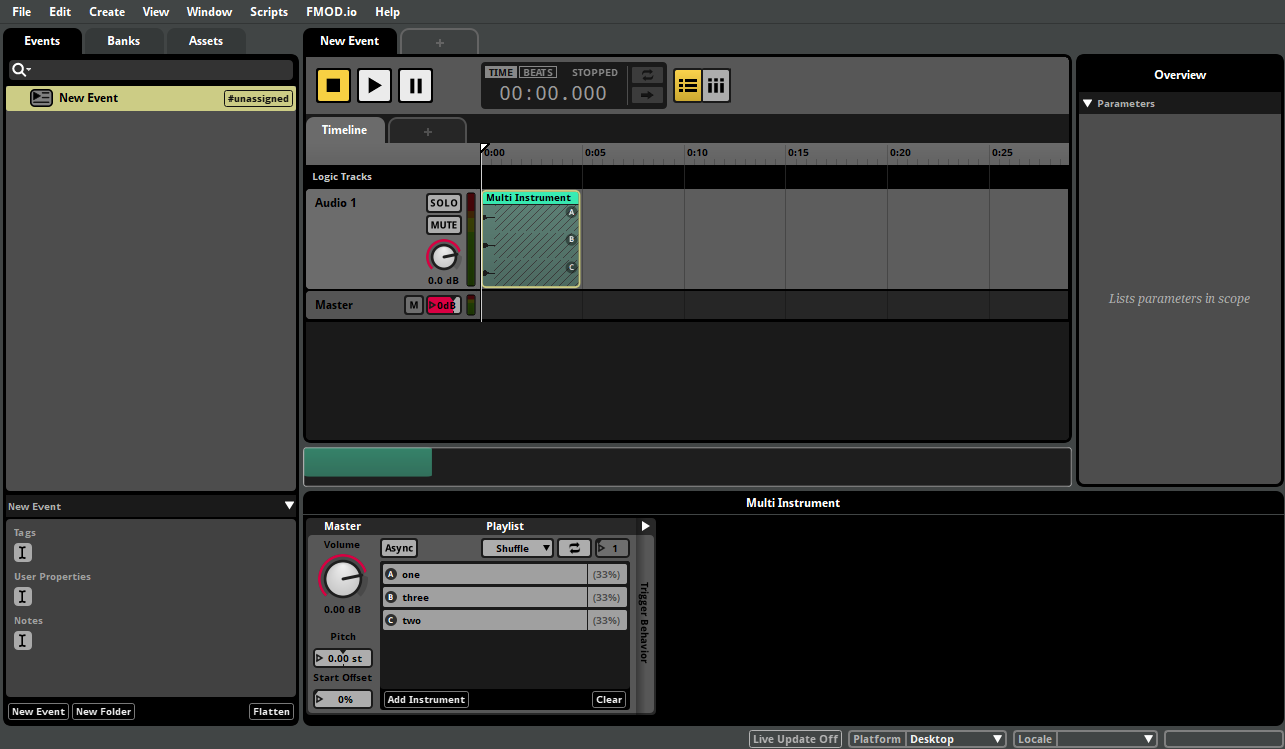Turn on Live Update
The height and width of the screenshot is (749, 1285).
(x=794, y=738)
